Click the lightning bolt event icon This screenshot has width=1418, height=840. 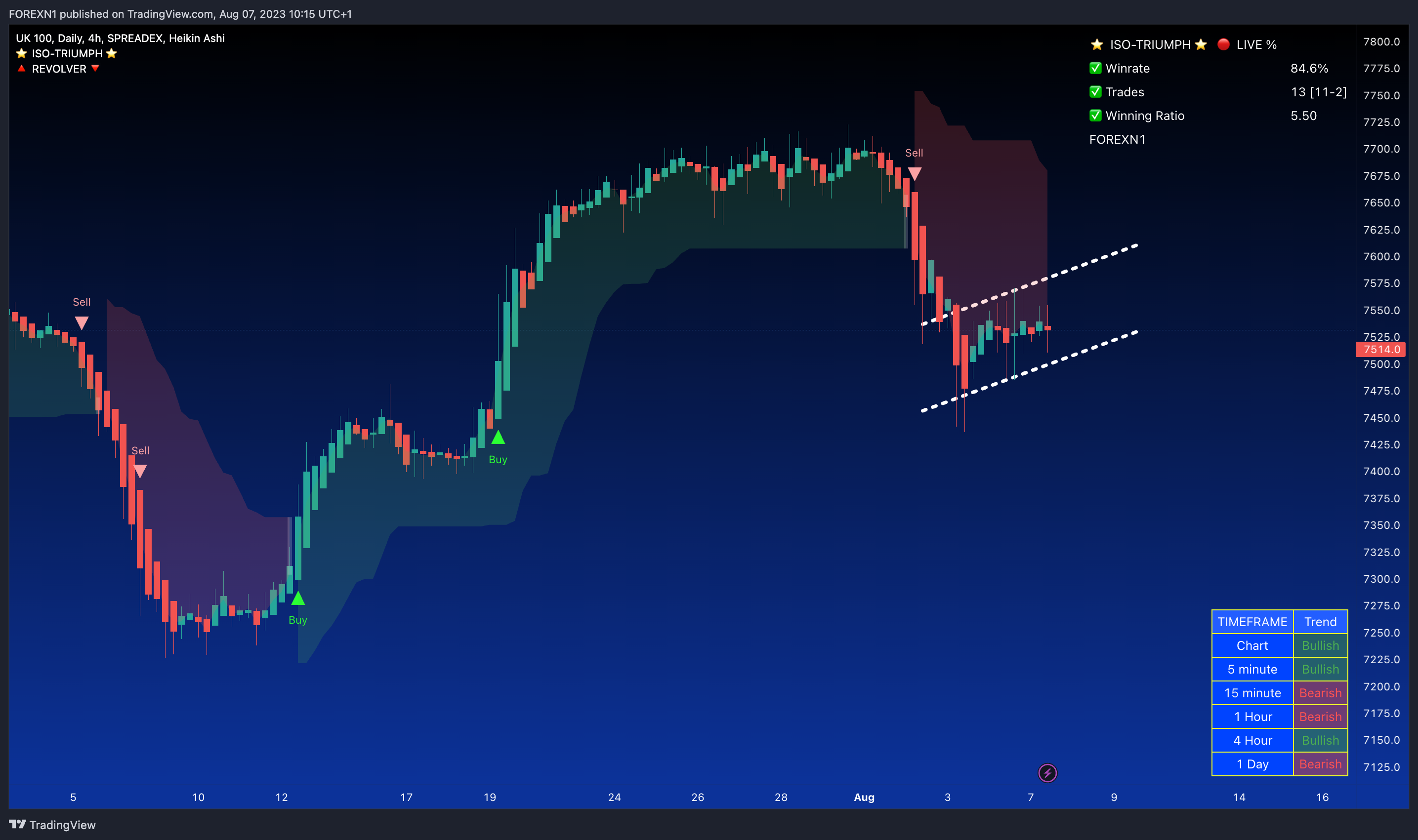tap(1047, 773)
